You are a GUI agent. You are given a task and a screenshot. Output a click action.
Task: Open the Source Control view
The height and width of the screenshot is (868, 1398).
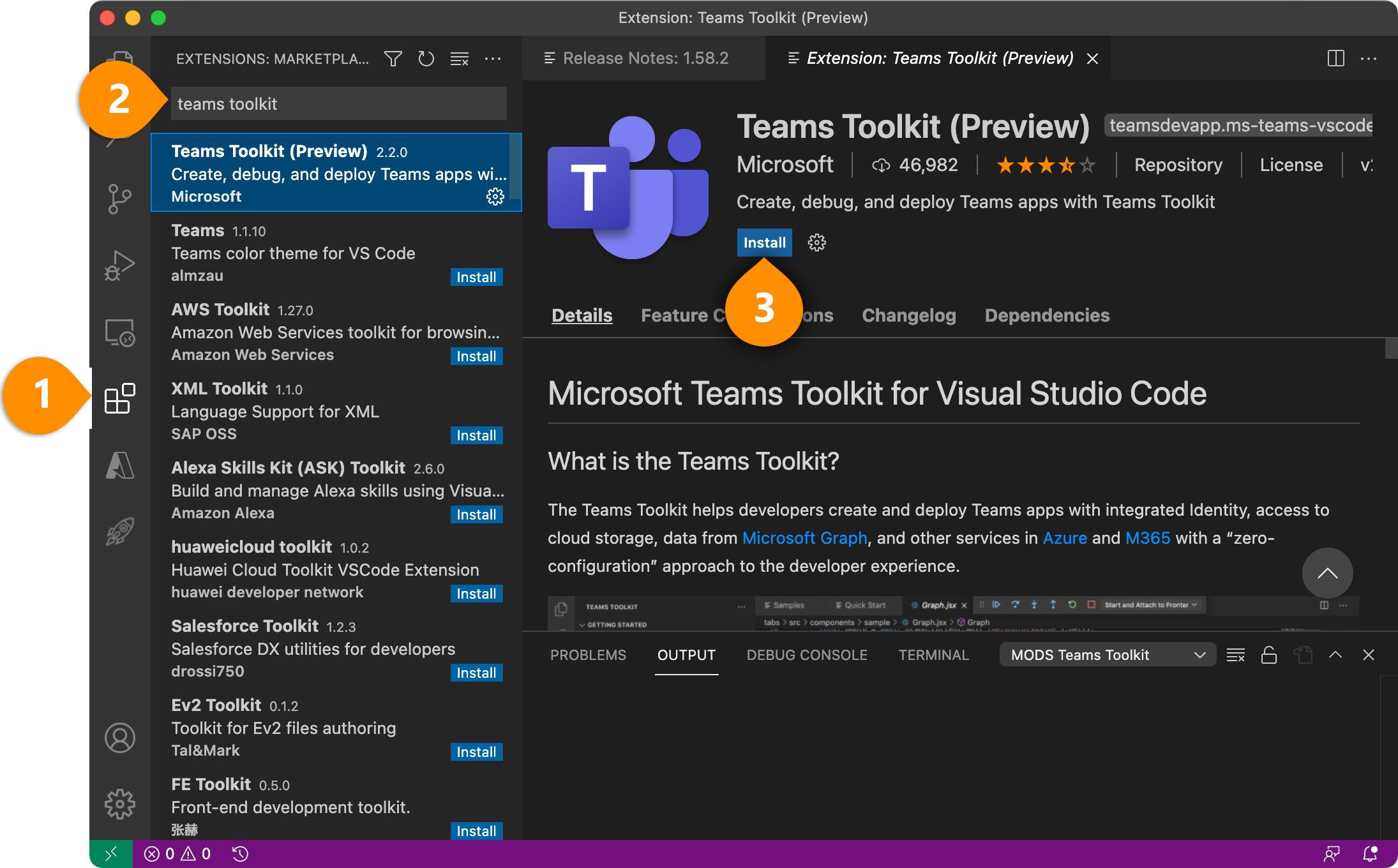point(119,198)
